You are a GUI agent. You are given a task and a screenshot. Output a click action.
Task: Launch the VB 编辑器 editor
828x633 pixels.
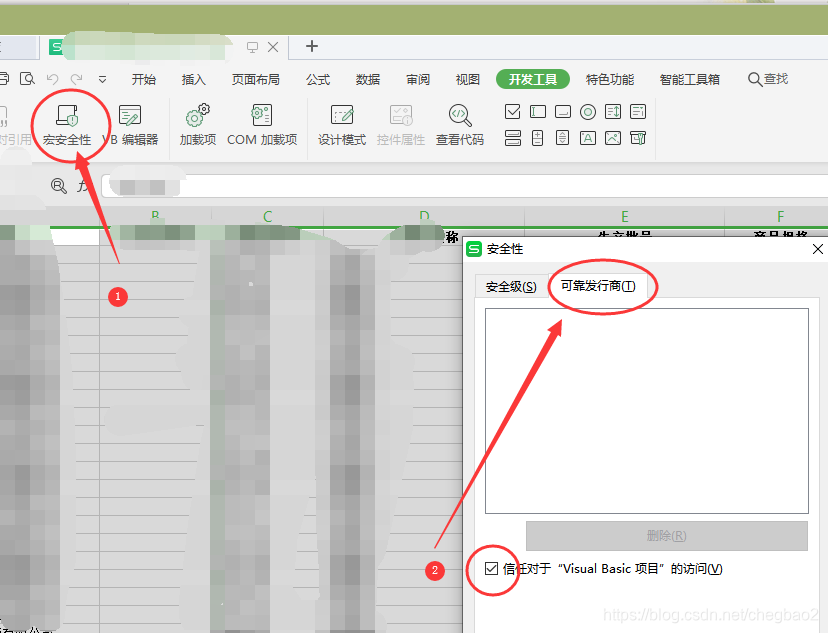point(130,125)
